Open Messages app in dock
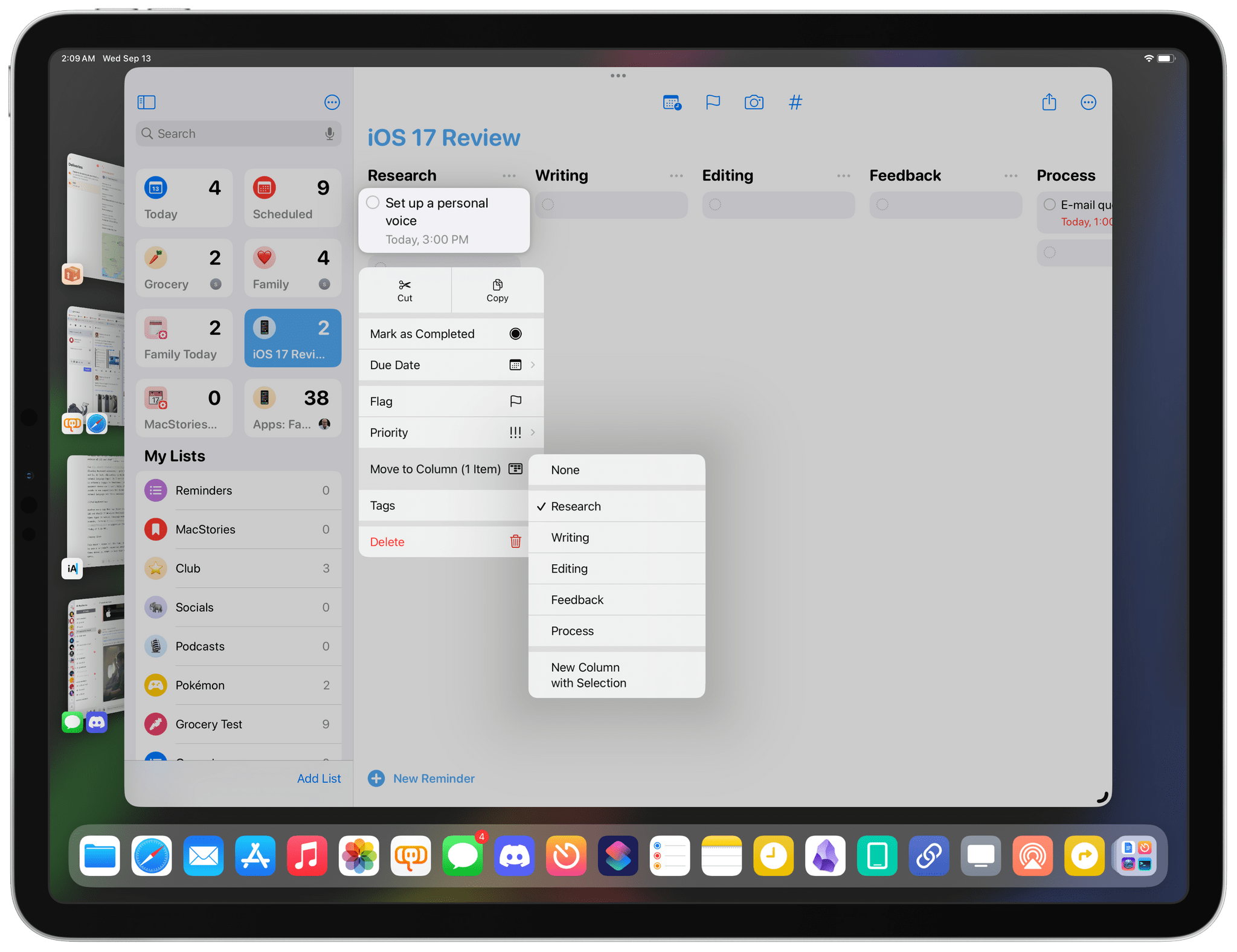 (463, 855)
